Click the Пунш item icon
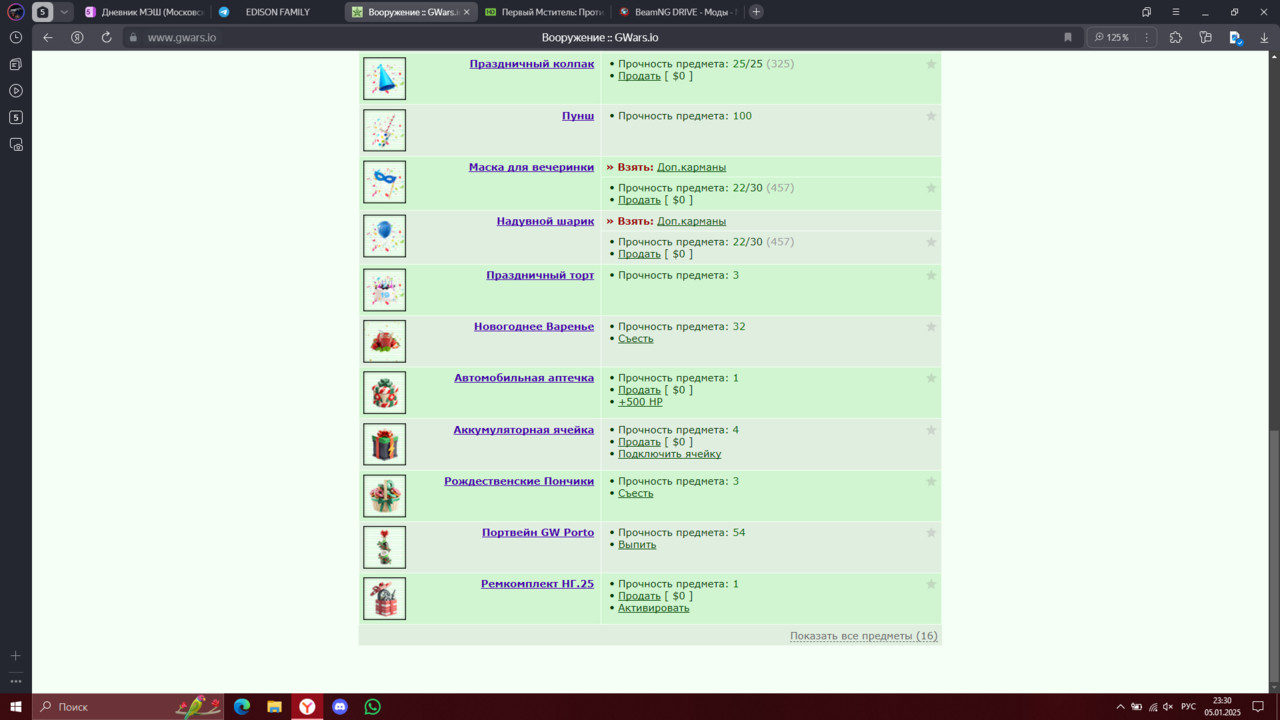Screen dimensions: 1280x720 tap(384, 130)
